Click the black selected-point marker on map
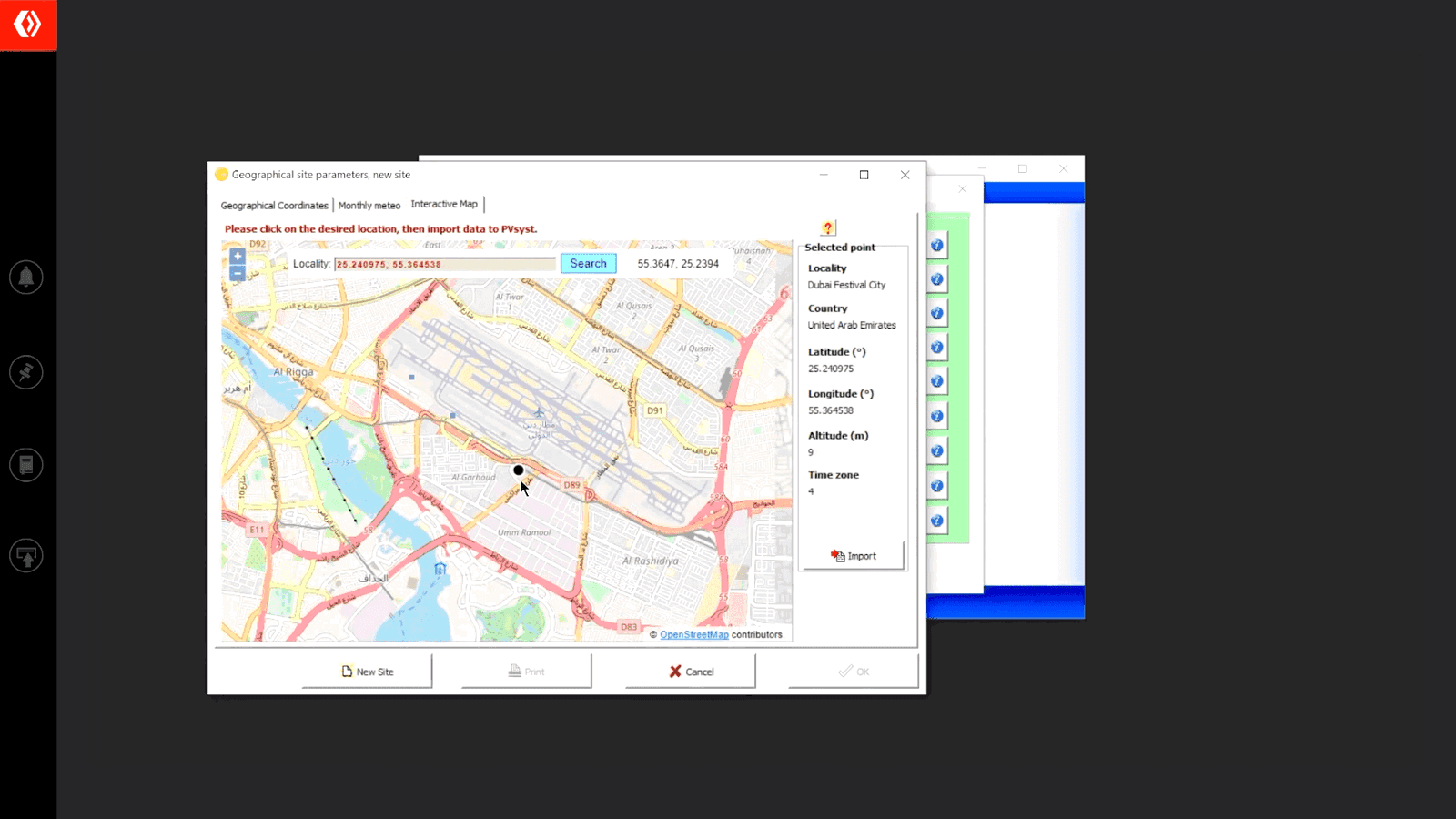Screen dimensions: 1456x819 tap(518, 470)
